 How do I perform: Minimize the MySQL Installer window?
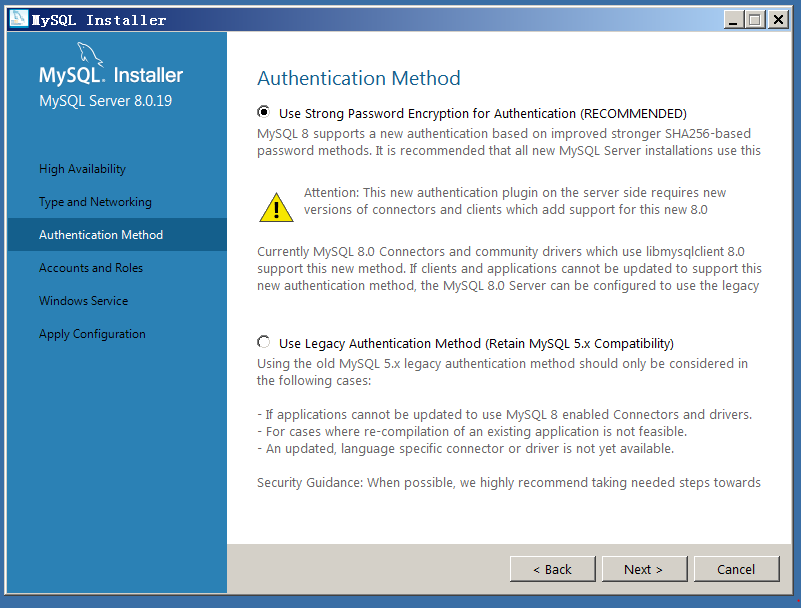[x=734, y=19]
